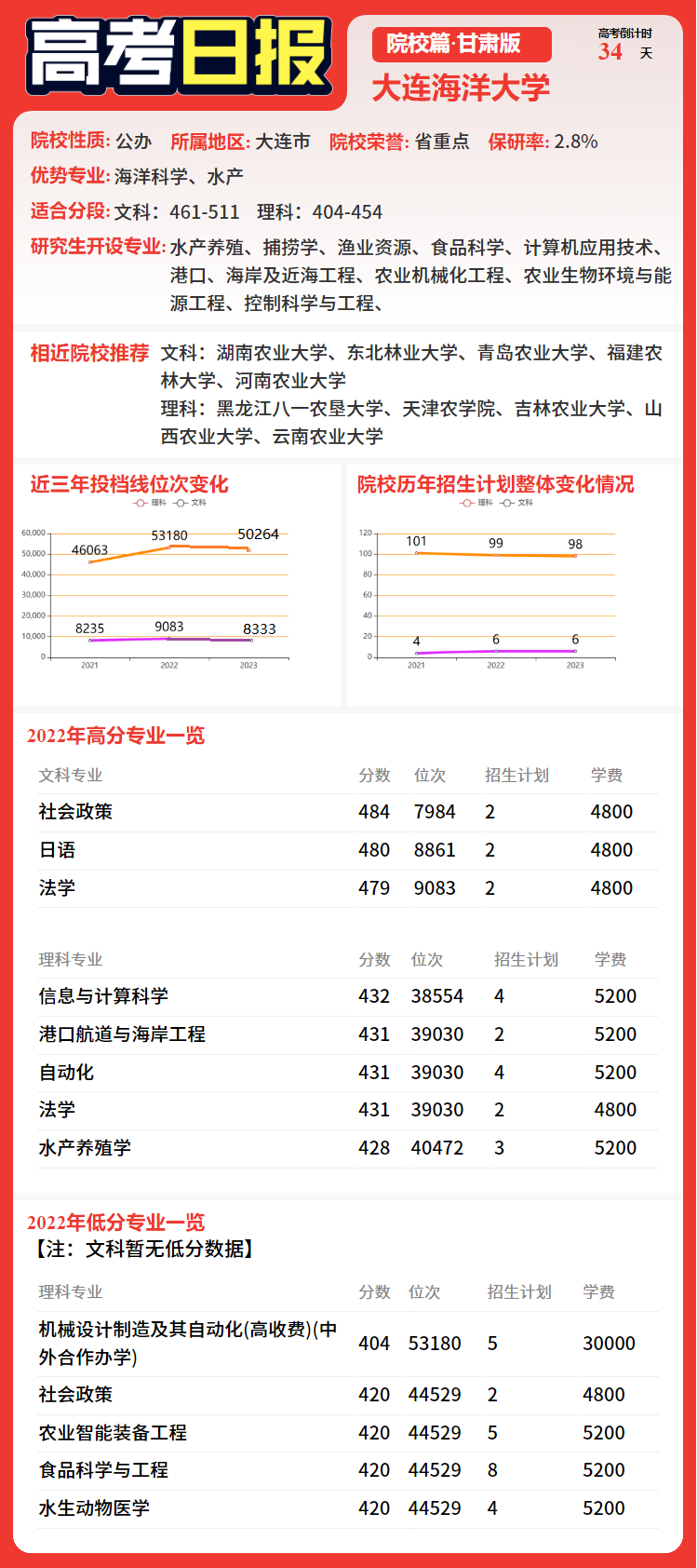
Task: Click the 高考倒计时 label
Action: [624, 34]
